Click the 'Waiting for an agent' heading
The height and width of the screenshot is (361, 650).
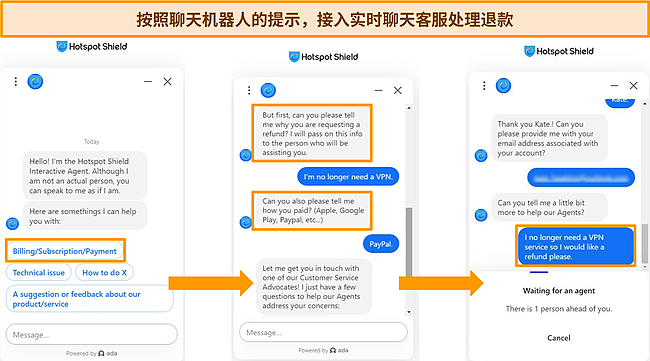[559, 291]
